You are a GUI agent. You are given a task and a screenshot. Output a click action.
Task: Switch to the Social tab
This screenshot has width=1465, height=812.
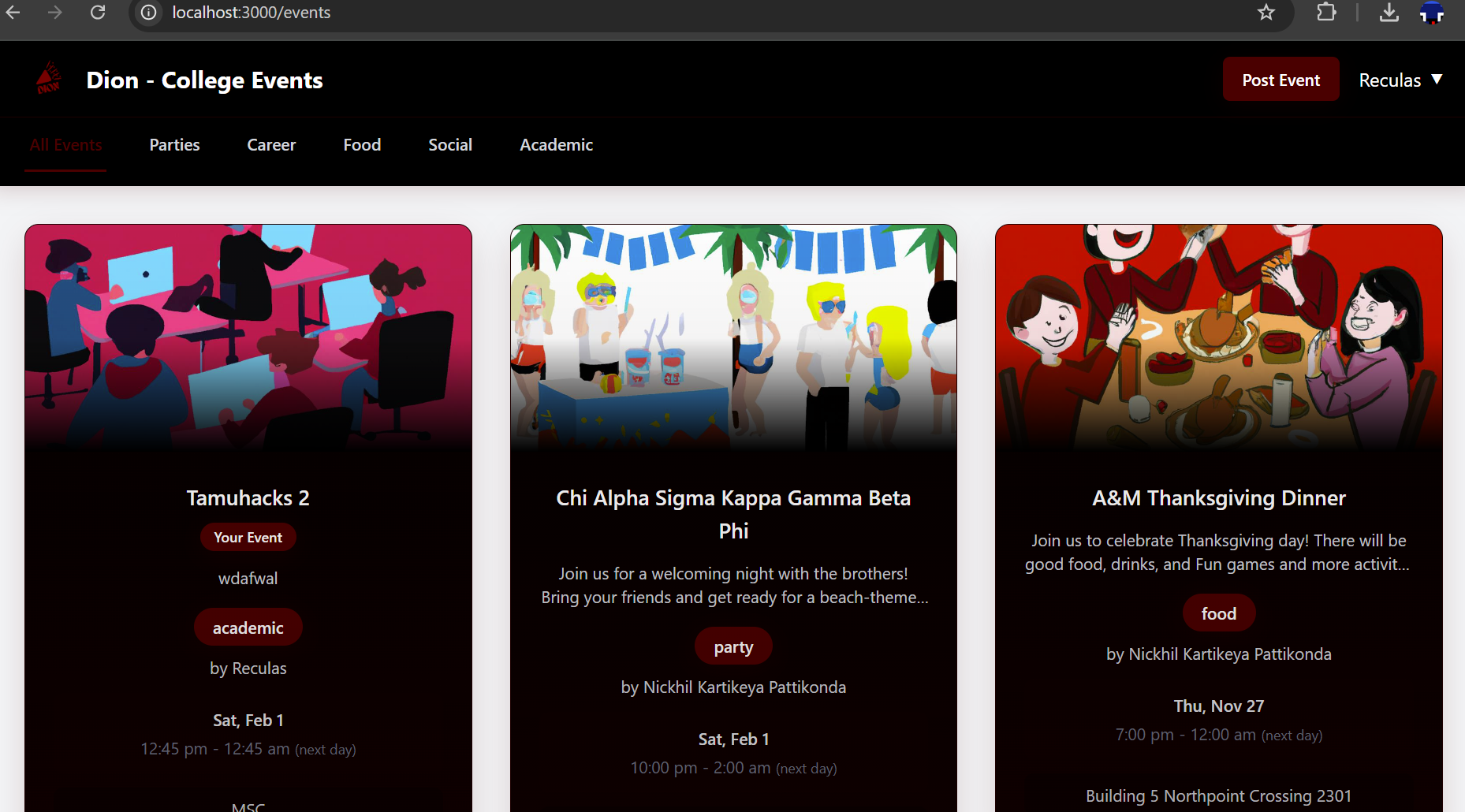click(450, 145)
